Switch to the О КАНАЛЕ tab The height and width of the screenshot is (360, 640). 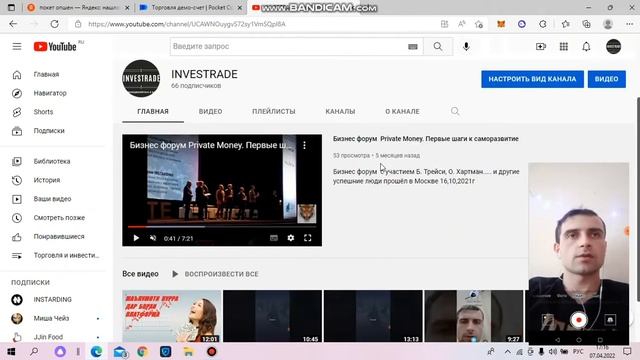tap(402, 111)
